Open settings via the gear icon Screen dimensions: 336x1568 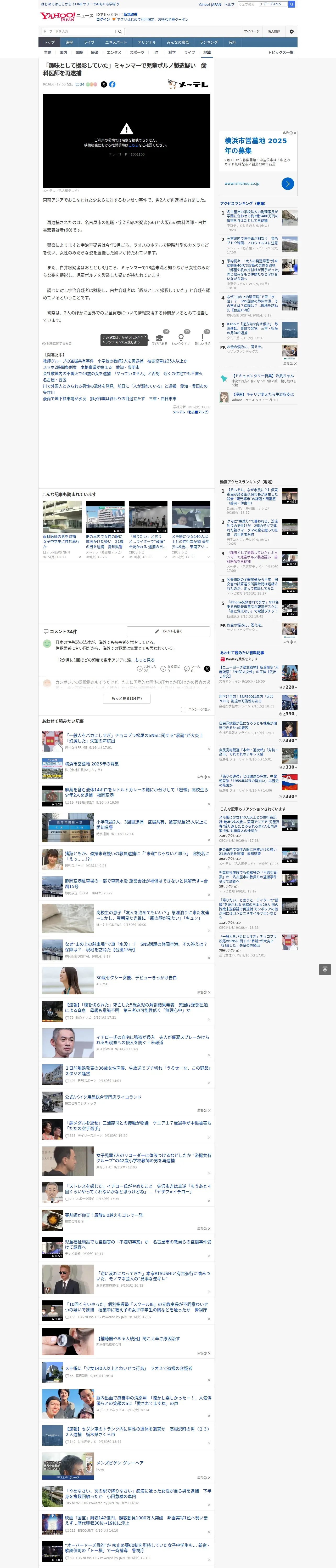292,31
